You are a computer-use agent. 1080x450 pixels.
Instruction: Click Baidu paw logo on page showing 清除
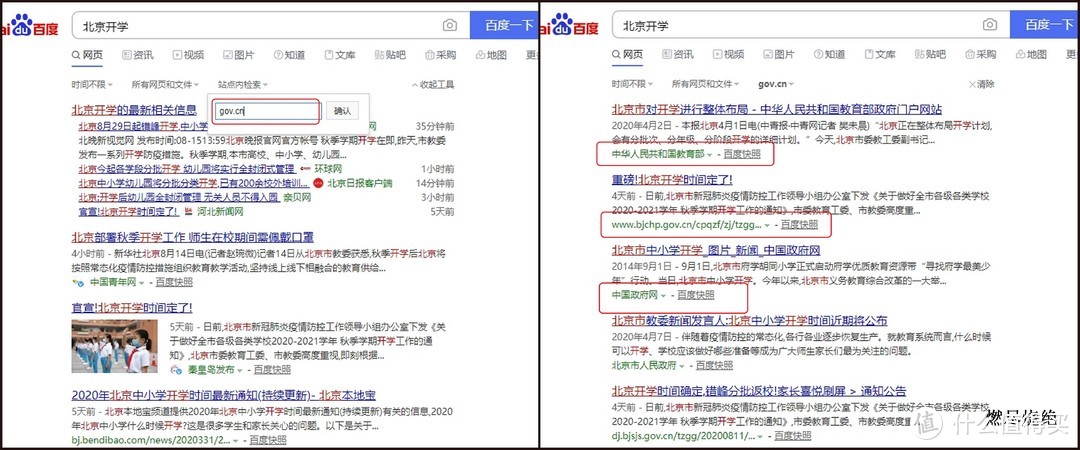(562, 24)
